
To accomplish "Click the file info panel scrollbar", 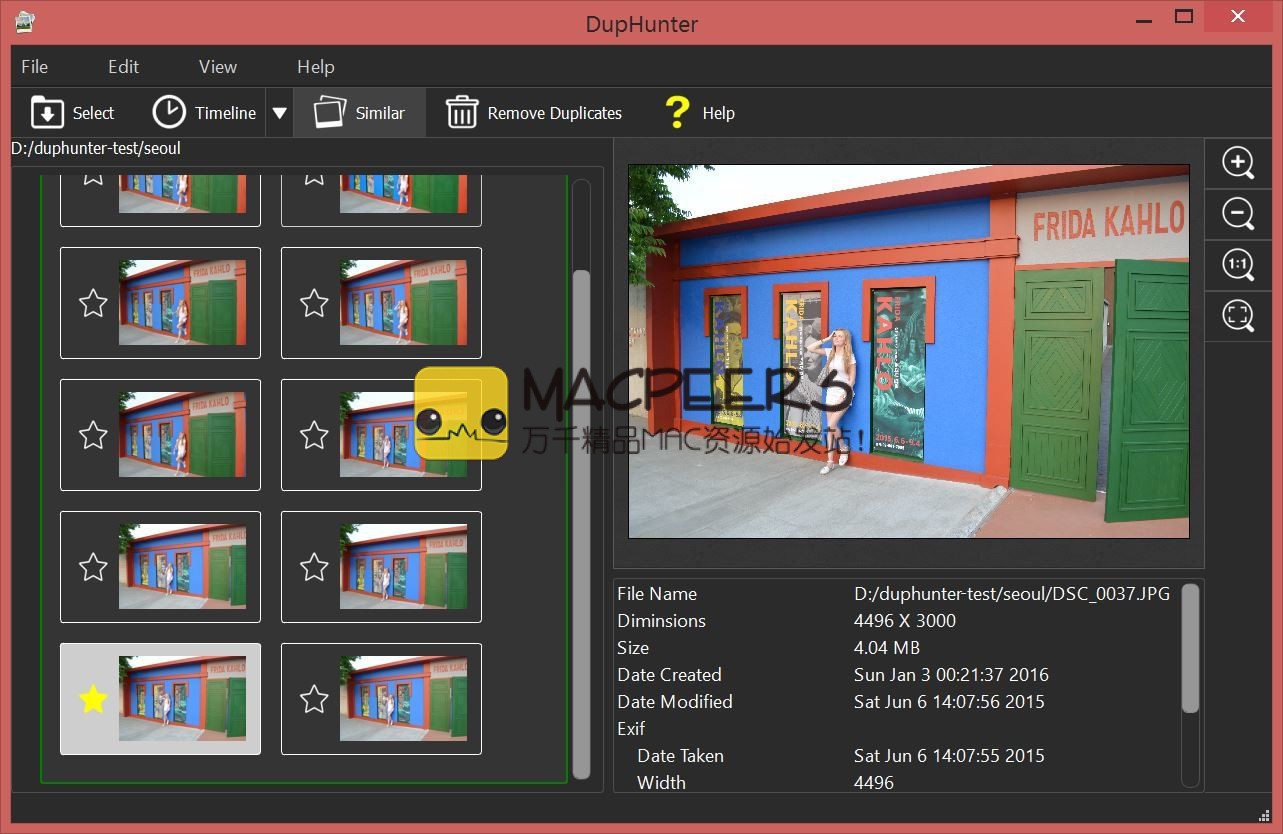I will point(1190,650).
